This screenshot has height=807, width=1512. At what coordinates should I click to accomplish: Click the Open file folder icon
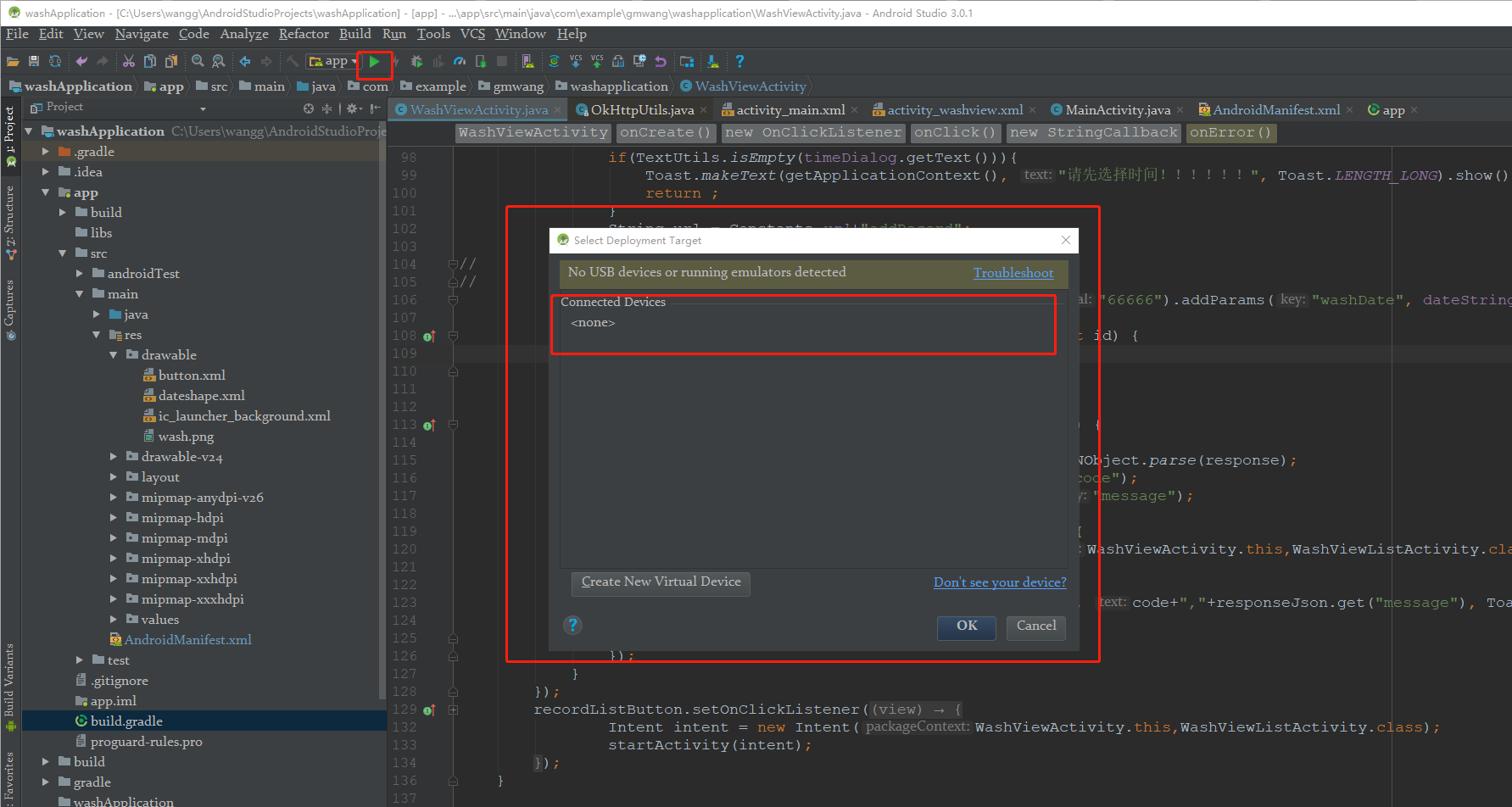13,61
